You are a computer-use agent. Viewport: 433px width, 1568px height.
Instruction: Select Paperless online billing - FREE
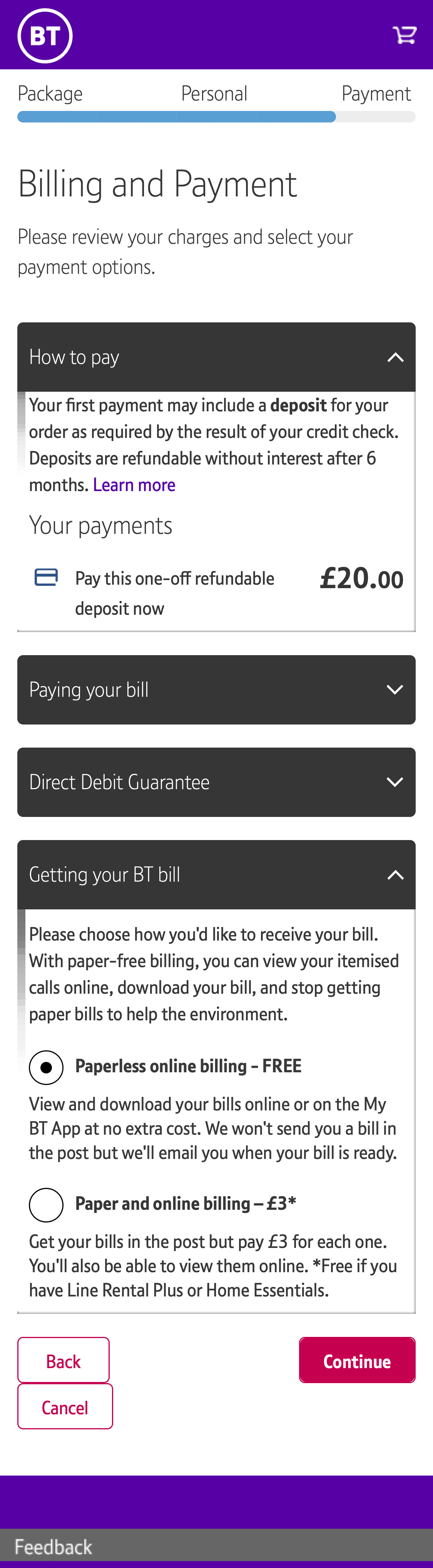(46, 1067)
